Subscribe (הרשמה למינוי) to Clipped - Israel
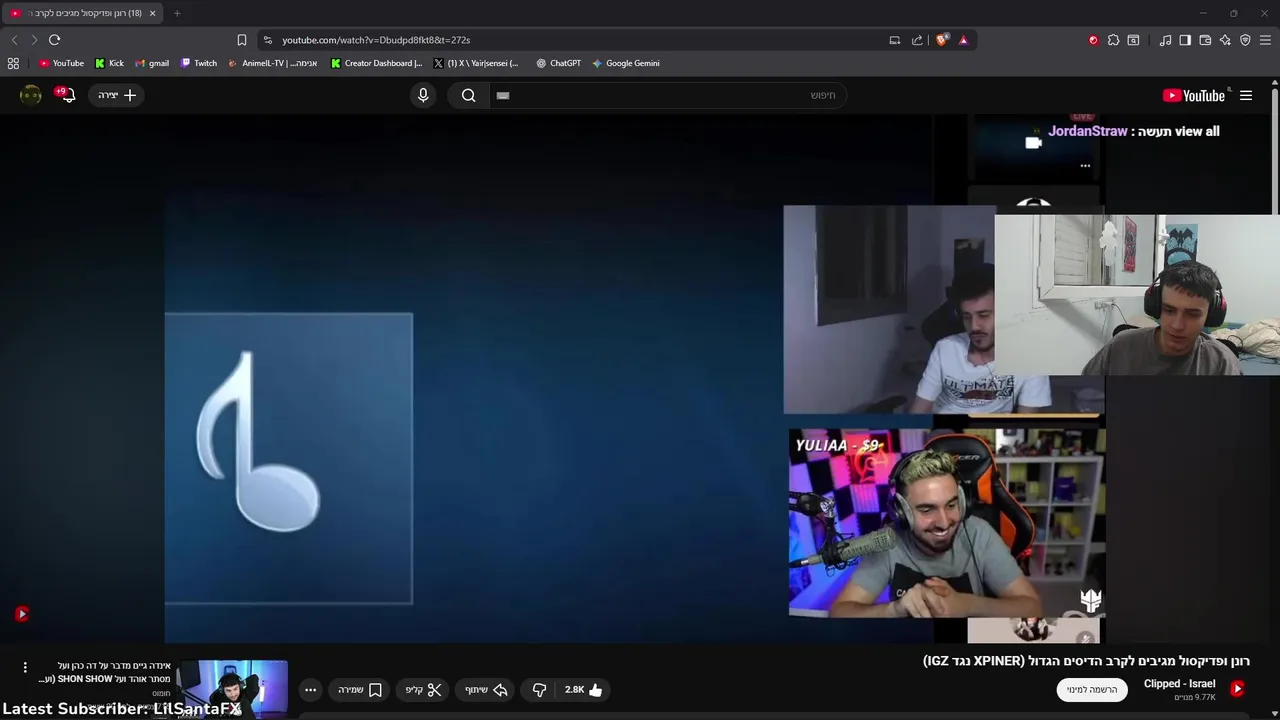Image resolution: width=1280 pixels, height=720 pixels. coord(1092,690)
